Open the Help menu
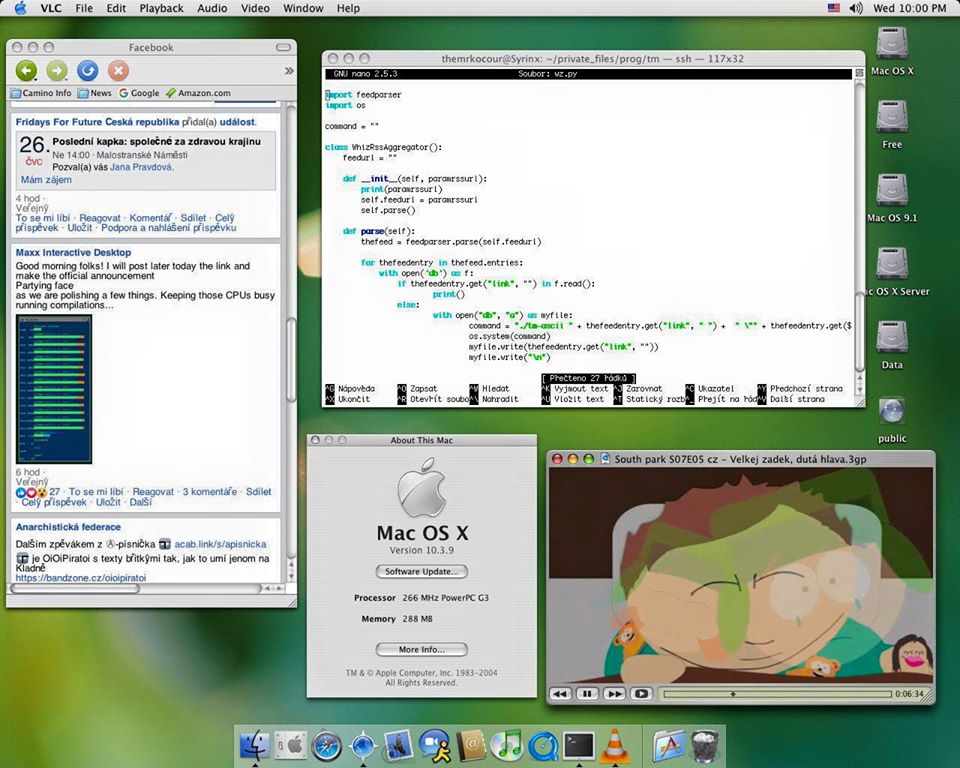 point(348,8)
